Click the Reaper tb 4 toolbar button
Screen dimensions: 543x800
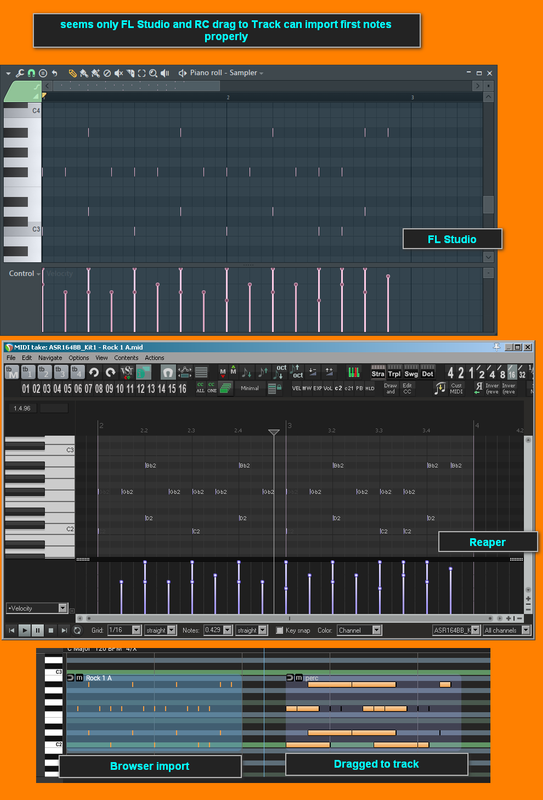[x=78, y=372]
